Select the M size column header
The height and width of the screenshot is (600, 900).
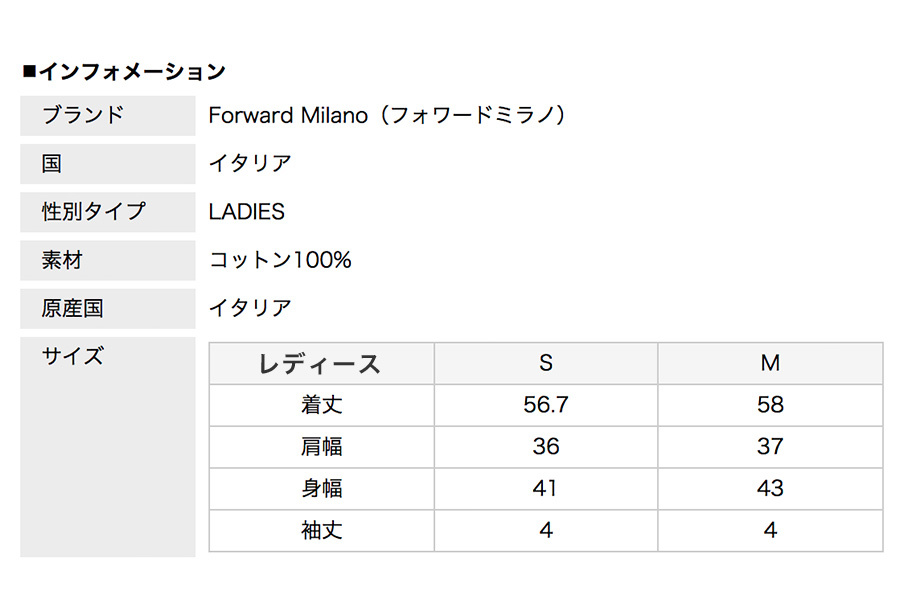tap(770, 363)
